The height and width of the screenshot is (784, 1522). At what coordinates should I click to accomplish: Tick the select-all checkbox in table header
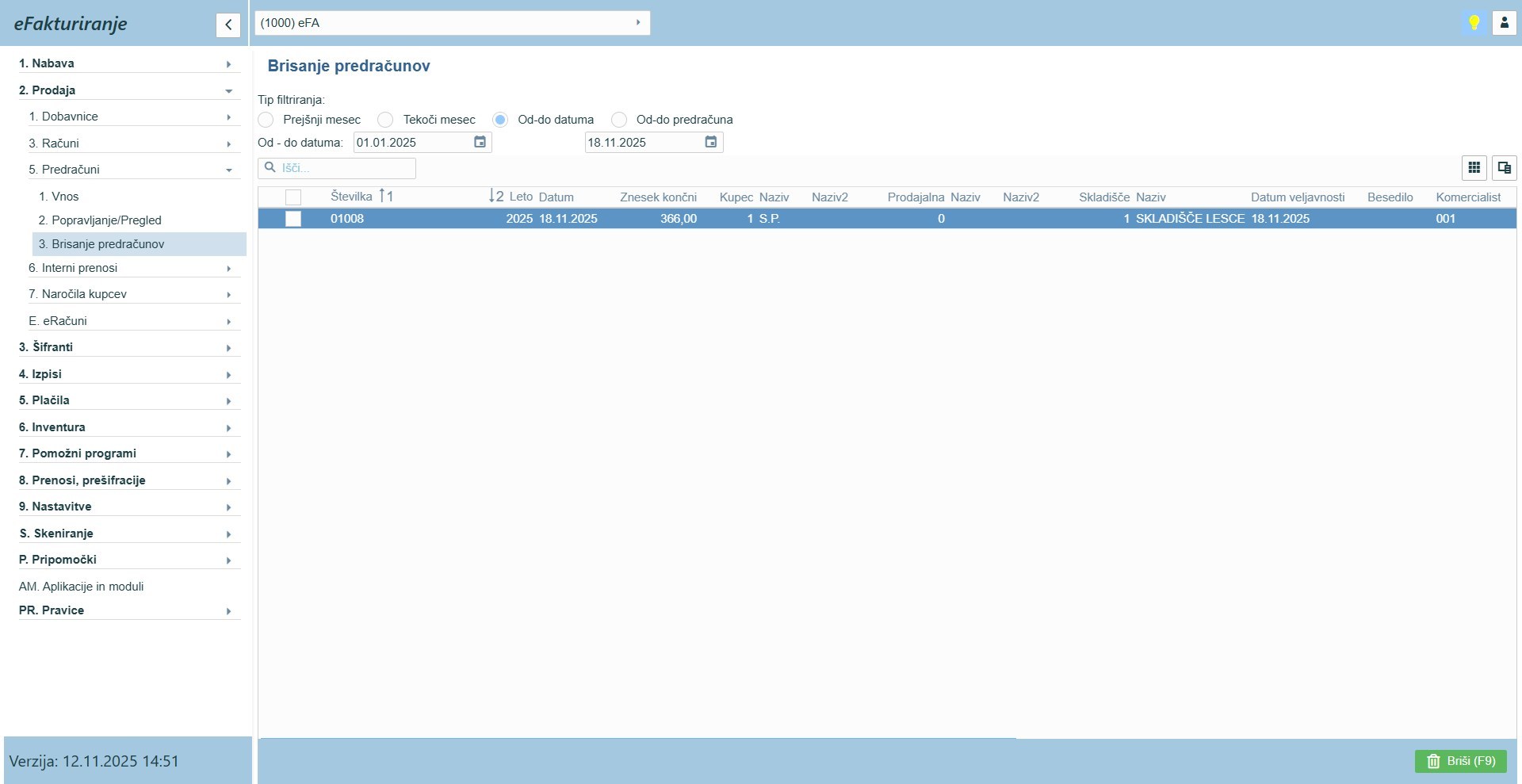click(293, 197)
